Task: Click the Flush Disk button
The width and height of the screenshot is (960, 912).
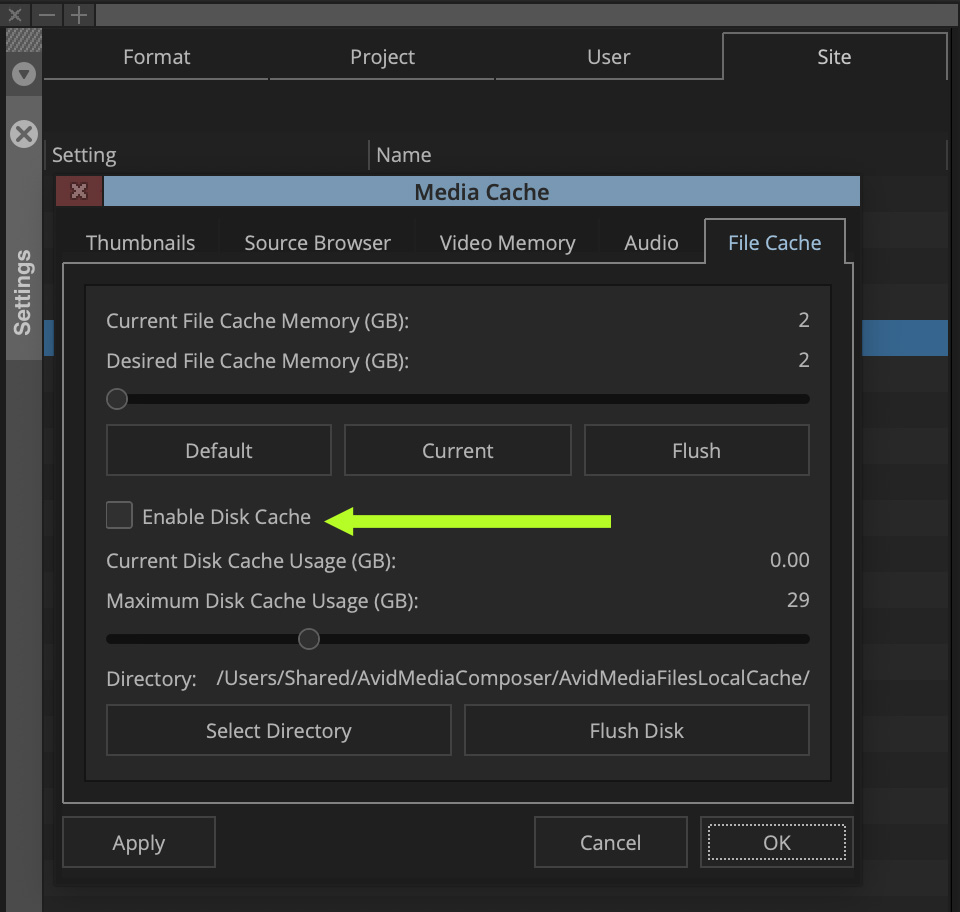Action: [x=637, y=730]
